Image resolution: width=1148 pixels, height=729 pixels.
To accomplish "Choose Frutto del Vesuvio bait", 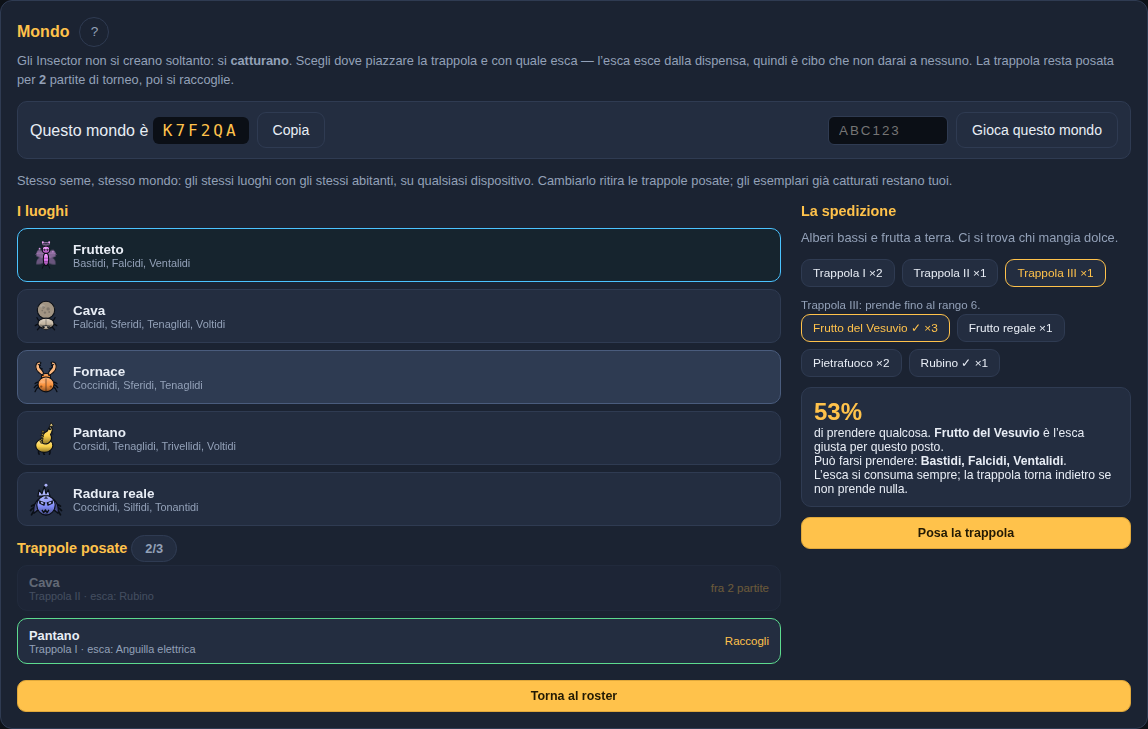I will [x=875, y=328].
